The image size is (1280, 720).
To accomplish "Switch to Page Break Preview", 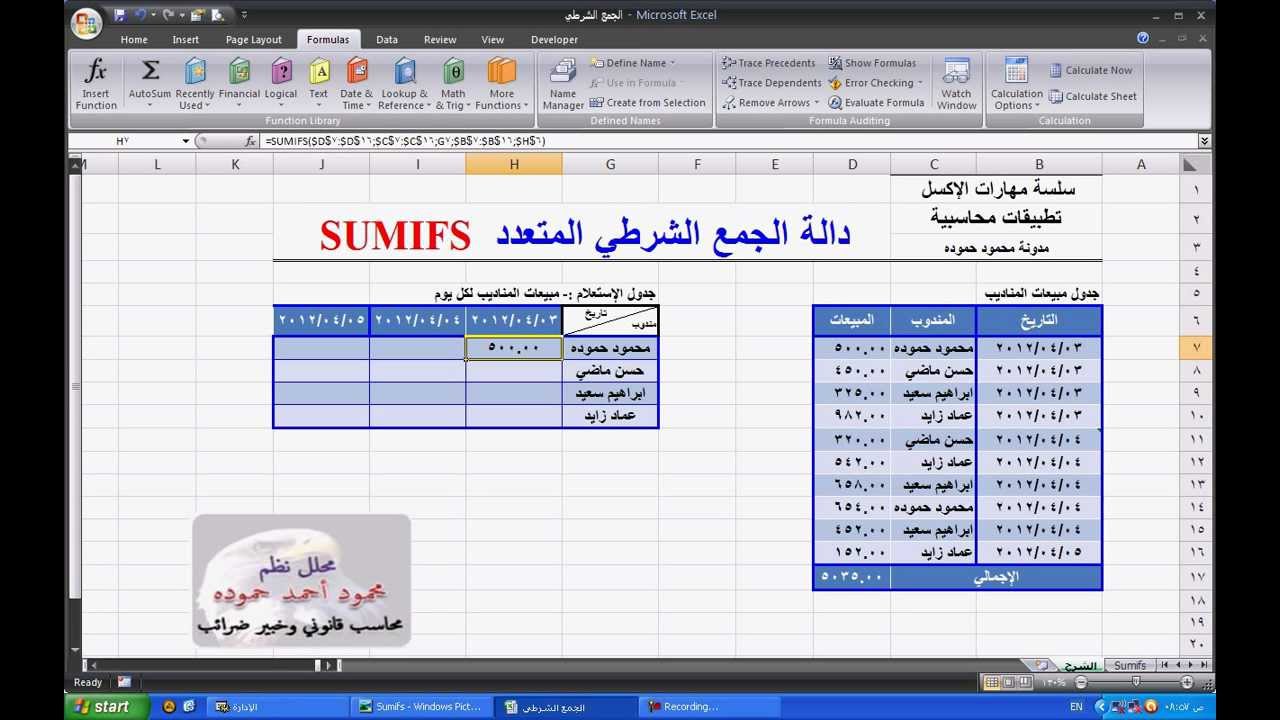I will click(x=1024, y=682).
